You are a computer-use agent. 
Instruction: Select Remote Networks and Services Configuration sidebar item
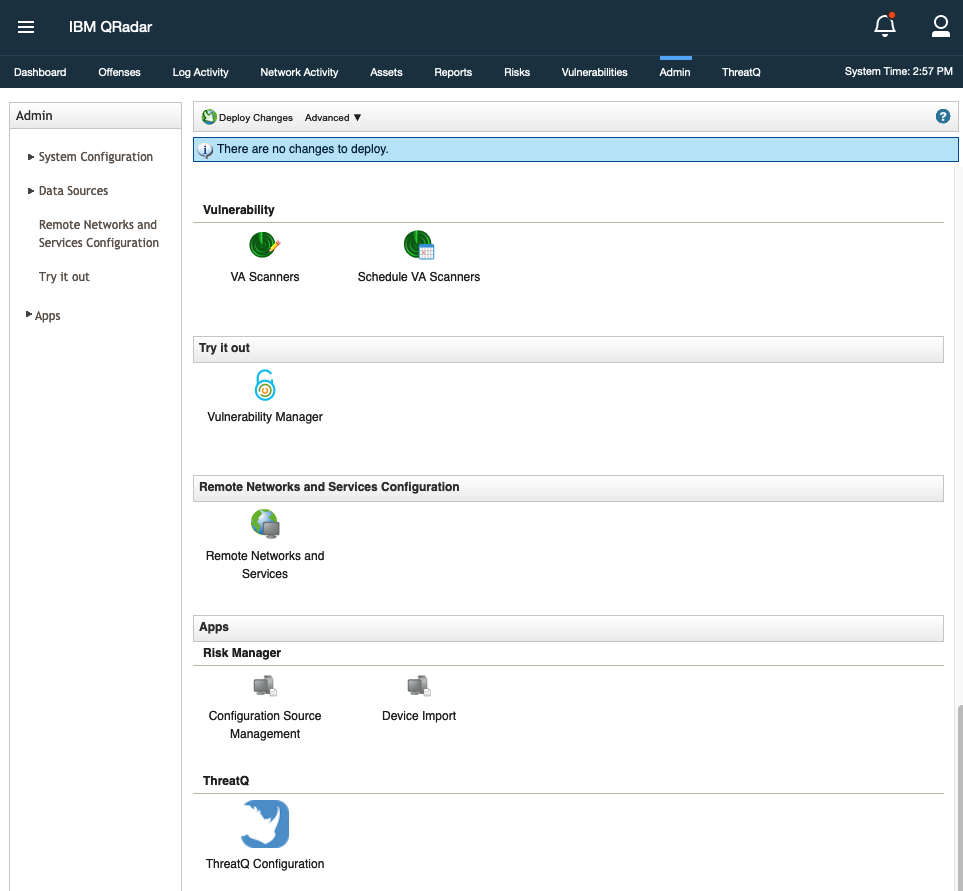coord(98,233)
